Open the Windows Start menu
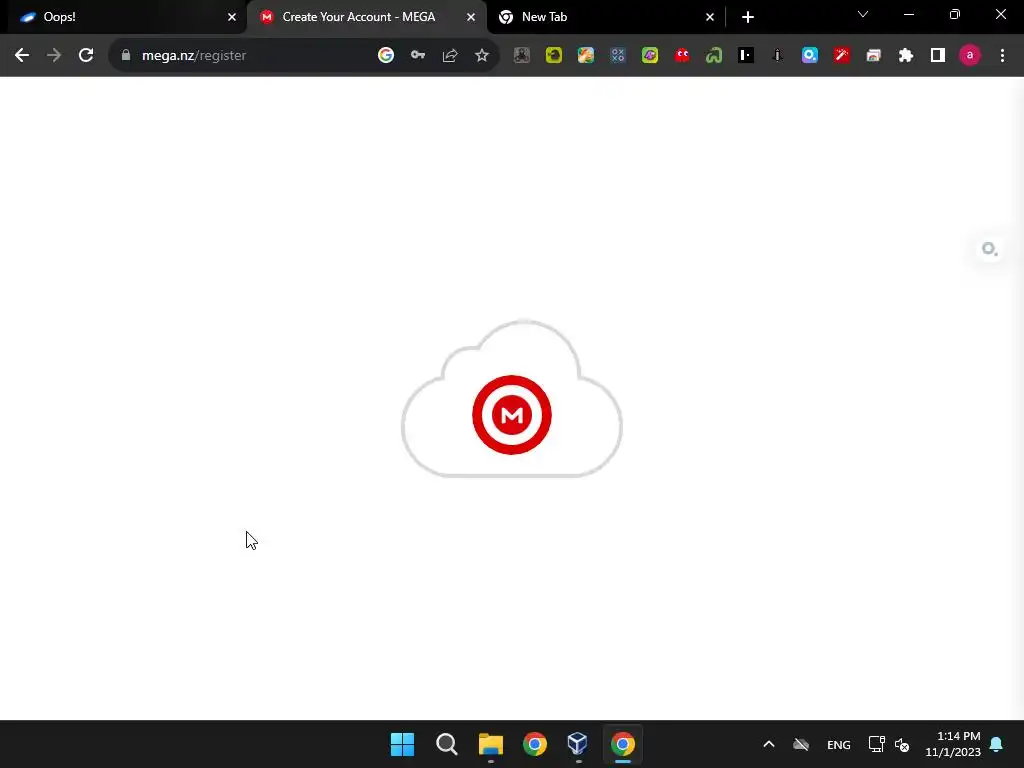1024x768 pixels. click(402, 744)
